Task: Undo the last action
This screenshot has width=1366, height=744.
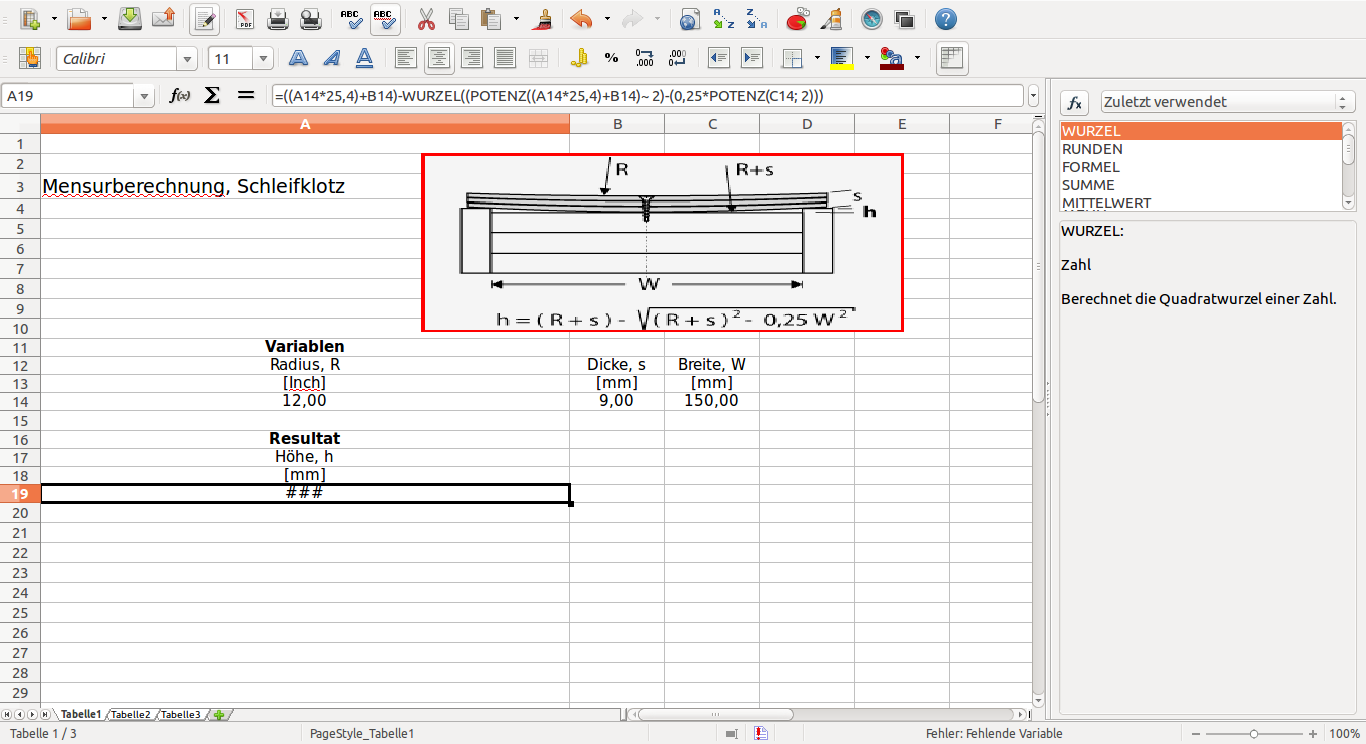Action: (582, 18)
